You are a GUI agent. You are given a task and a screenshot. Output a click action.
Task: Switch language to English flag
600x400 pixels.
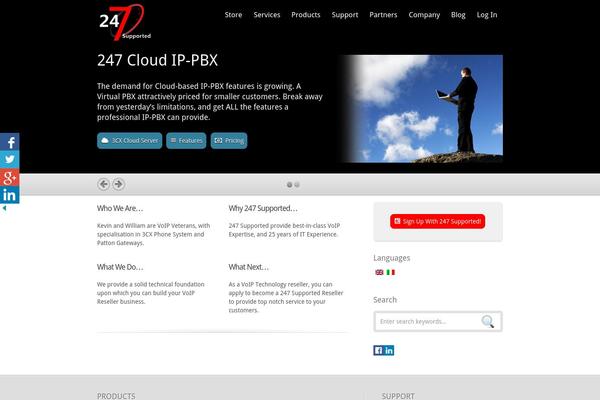379,272
